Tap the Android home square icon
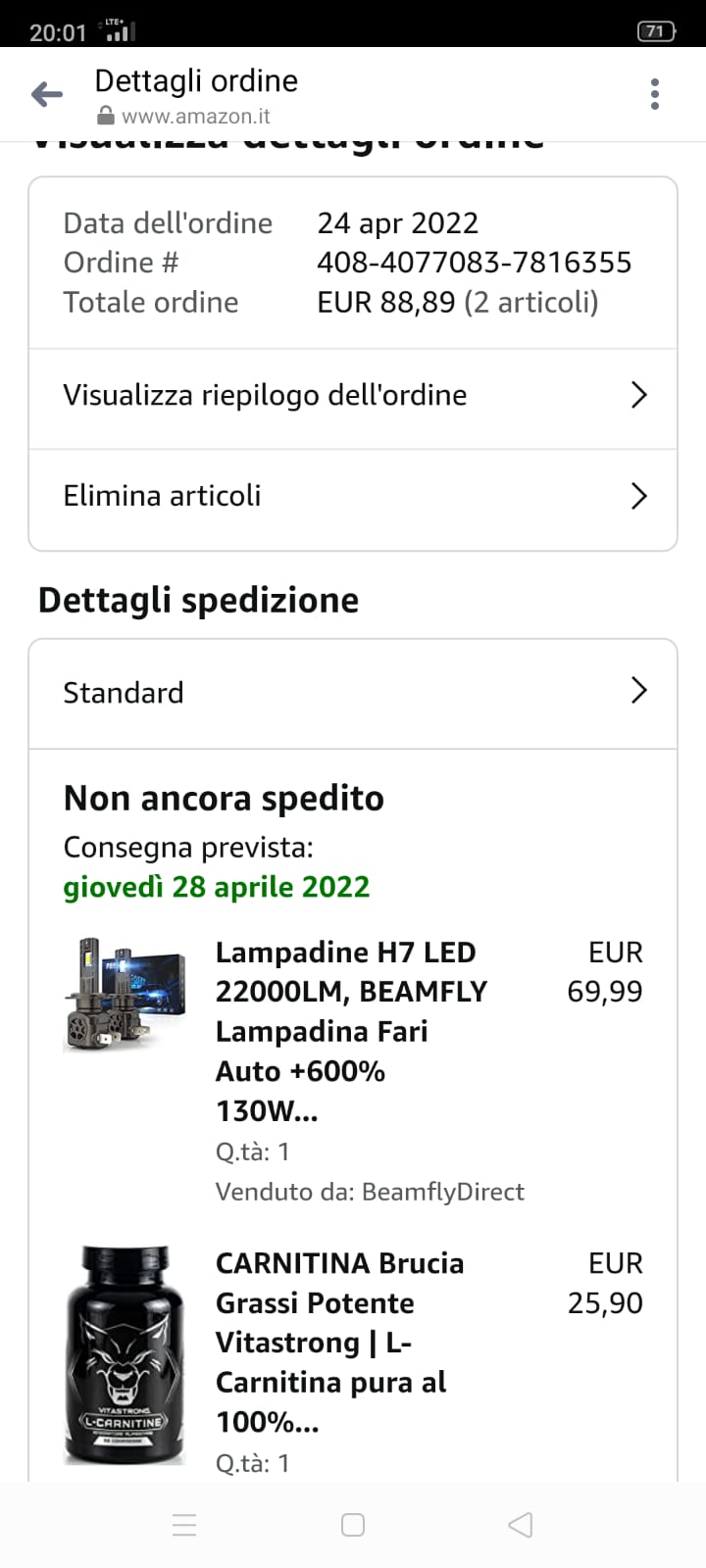706x1568 pixels. pyautogui.click(x=353, y=1525)
